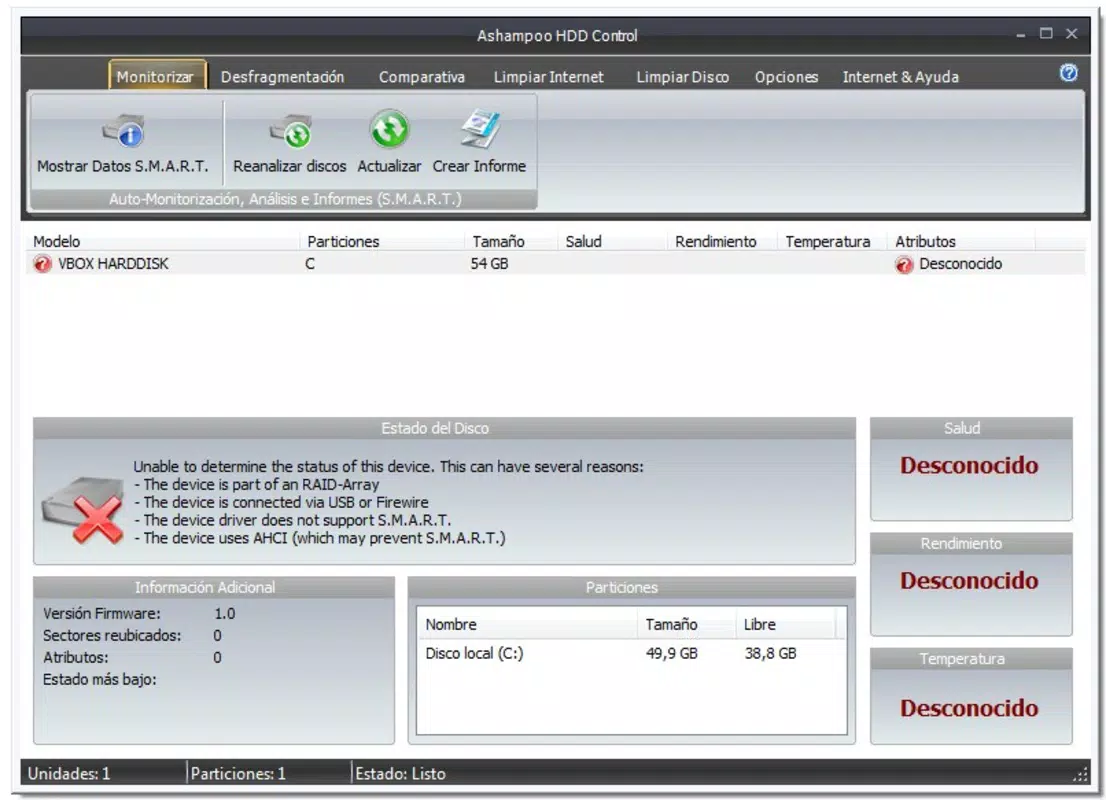This screenshot has width=1106, height=800.
Task: Click the 49,9 GB partition size value
Action: click(672, 653)
